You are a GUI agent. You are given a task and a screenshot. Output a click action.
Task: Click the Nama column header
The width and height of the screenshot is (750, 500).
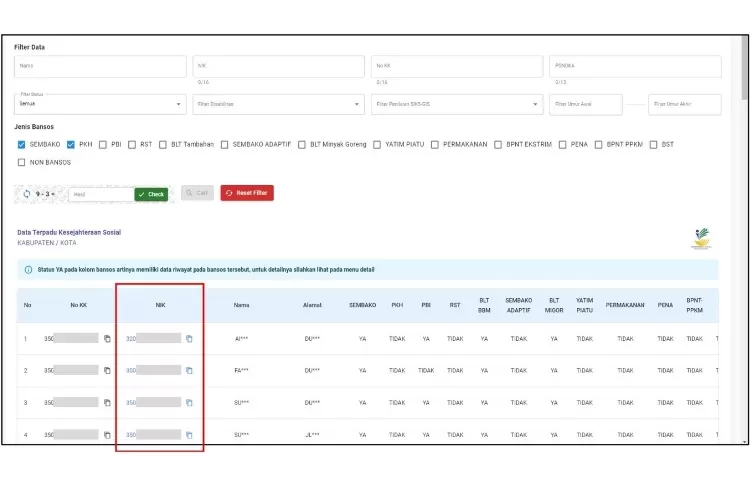point(241,304)
